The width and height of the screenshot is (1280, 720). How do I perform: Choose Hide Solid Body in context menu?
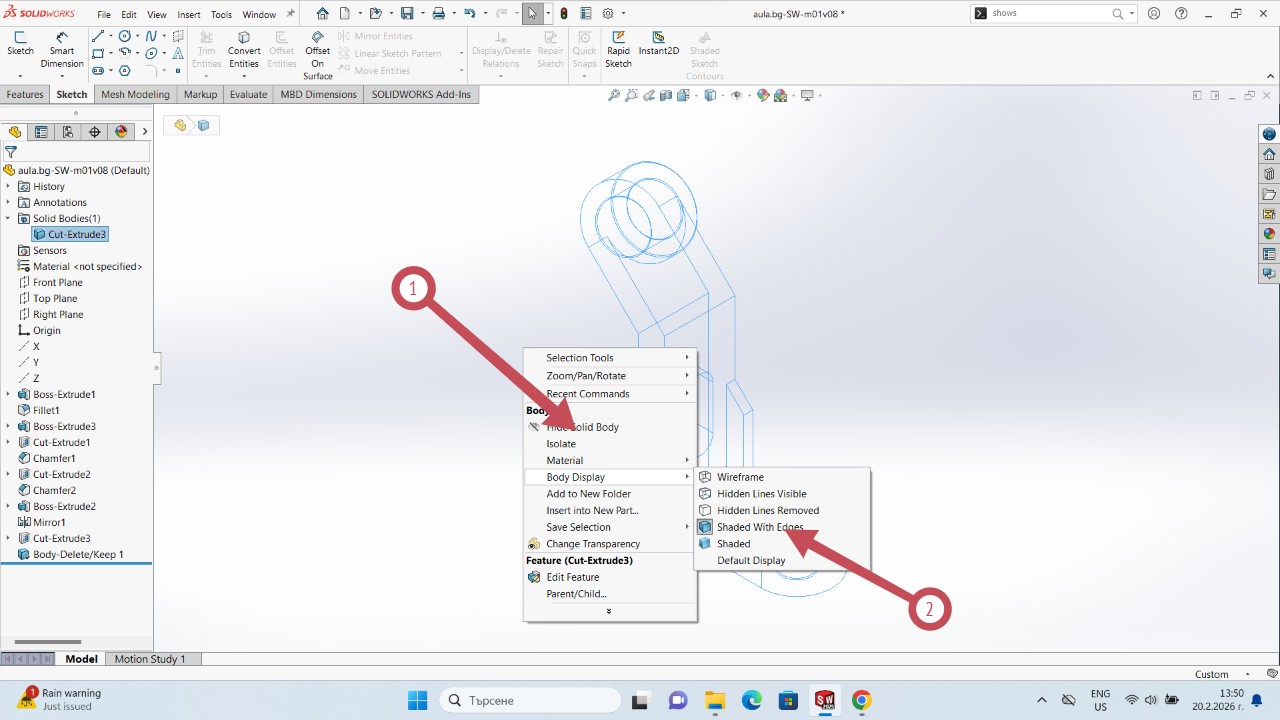point(582,427)
